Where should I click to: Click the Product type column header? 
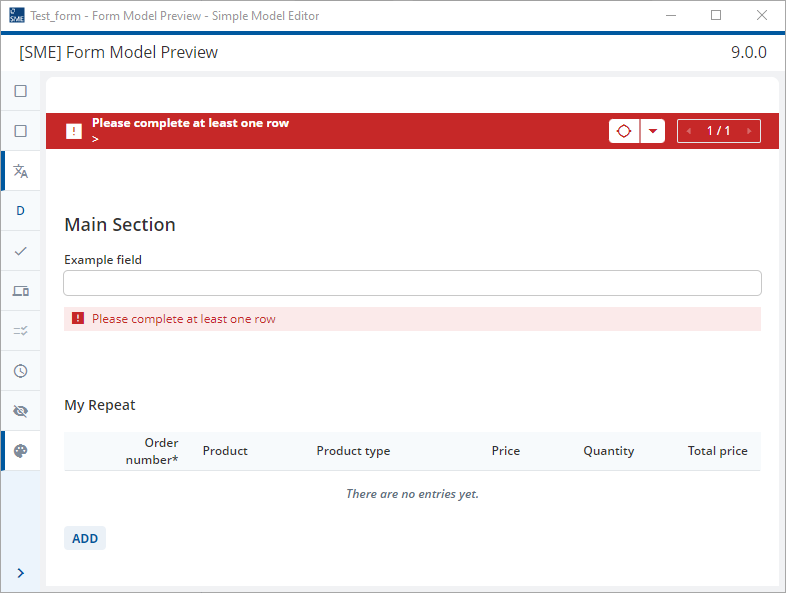(x=353, y=451)
